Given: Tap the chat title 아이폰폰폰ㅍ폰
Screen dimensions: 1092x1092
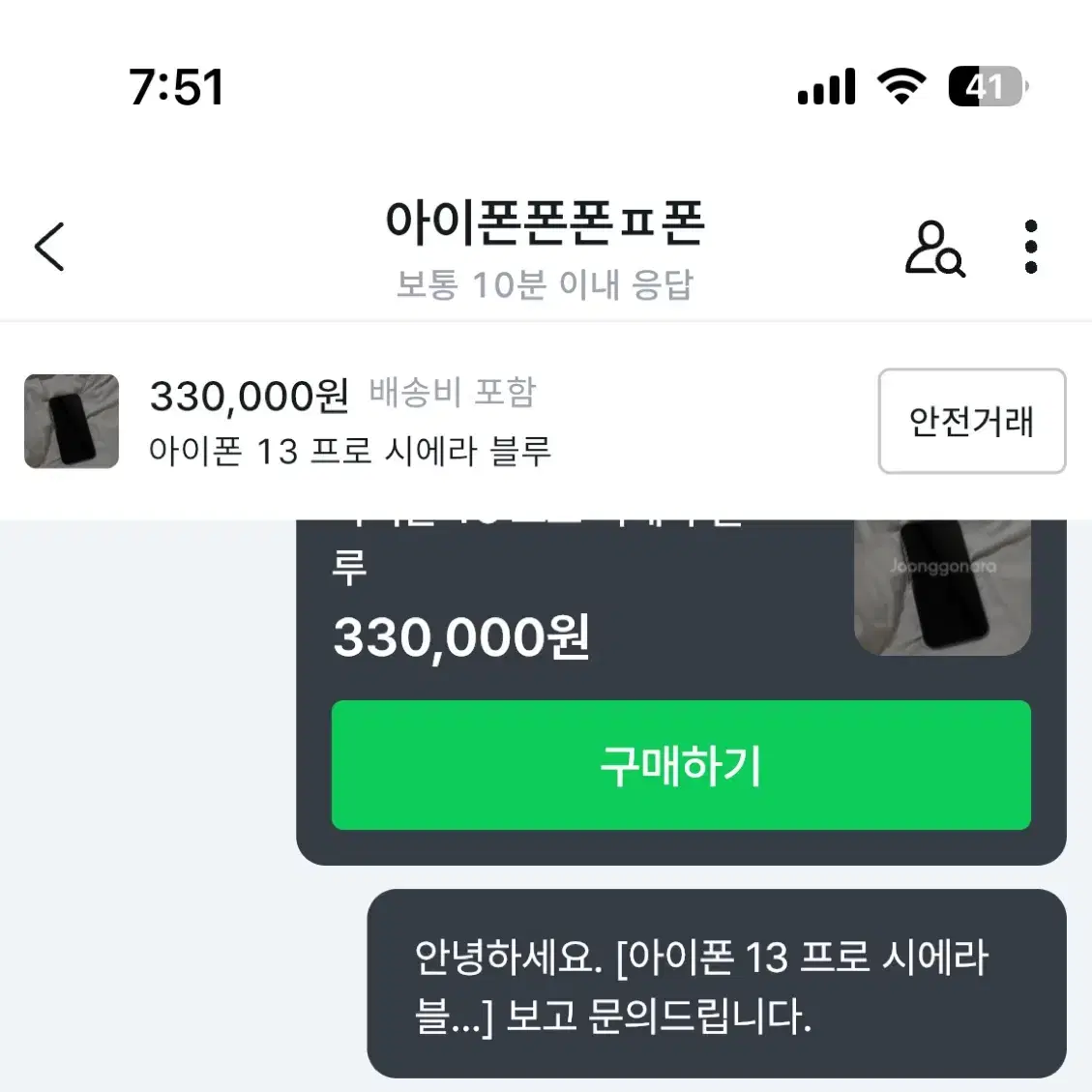Looking at the screenshot, I should pos(545,223).
